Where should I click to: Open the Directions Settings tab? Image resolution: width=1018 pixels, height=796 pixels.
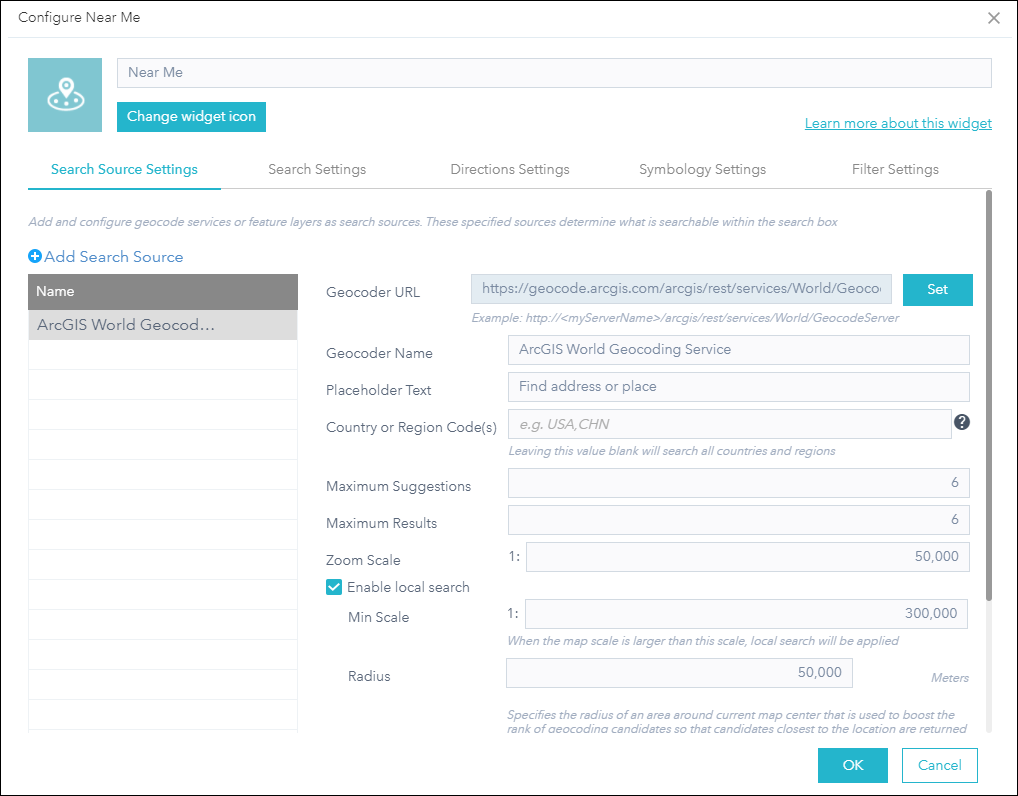point(510,169)
